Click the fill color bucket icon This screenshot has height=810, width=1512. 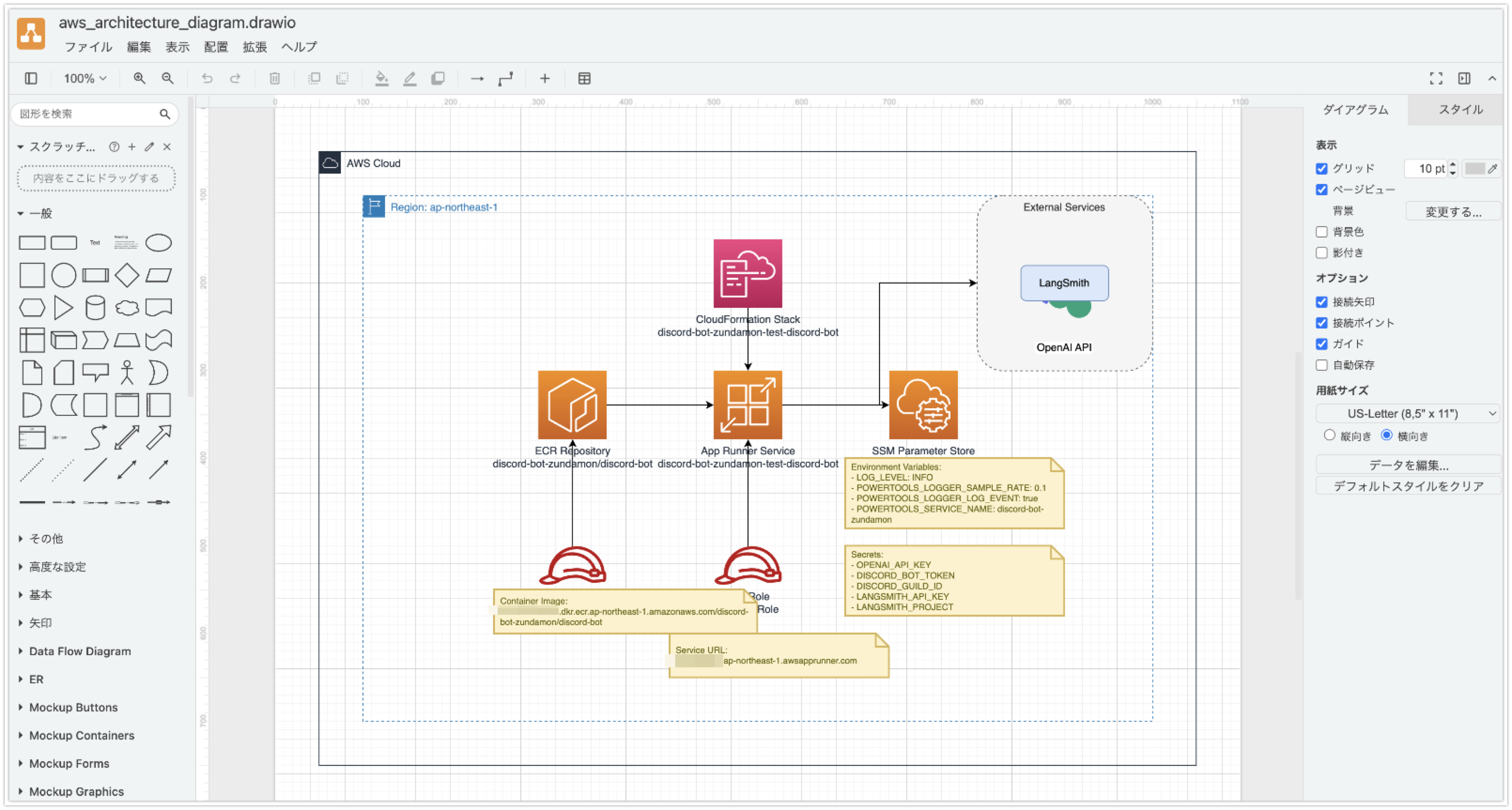pos(381,78)
